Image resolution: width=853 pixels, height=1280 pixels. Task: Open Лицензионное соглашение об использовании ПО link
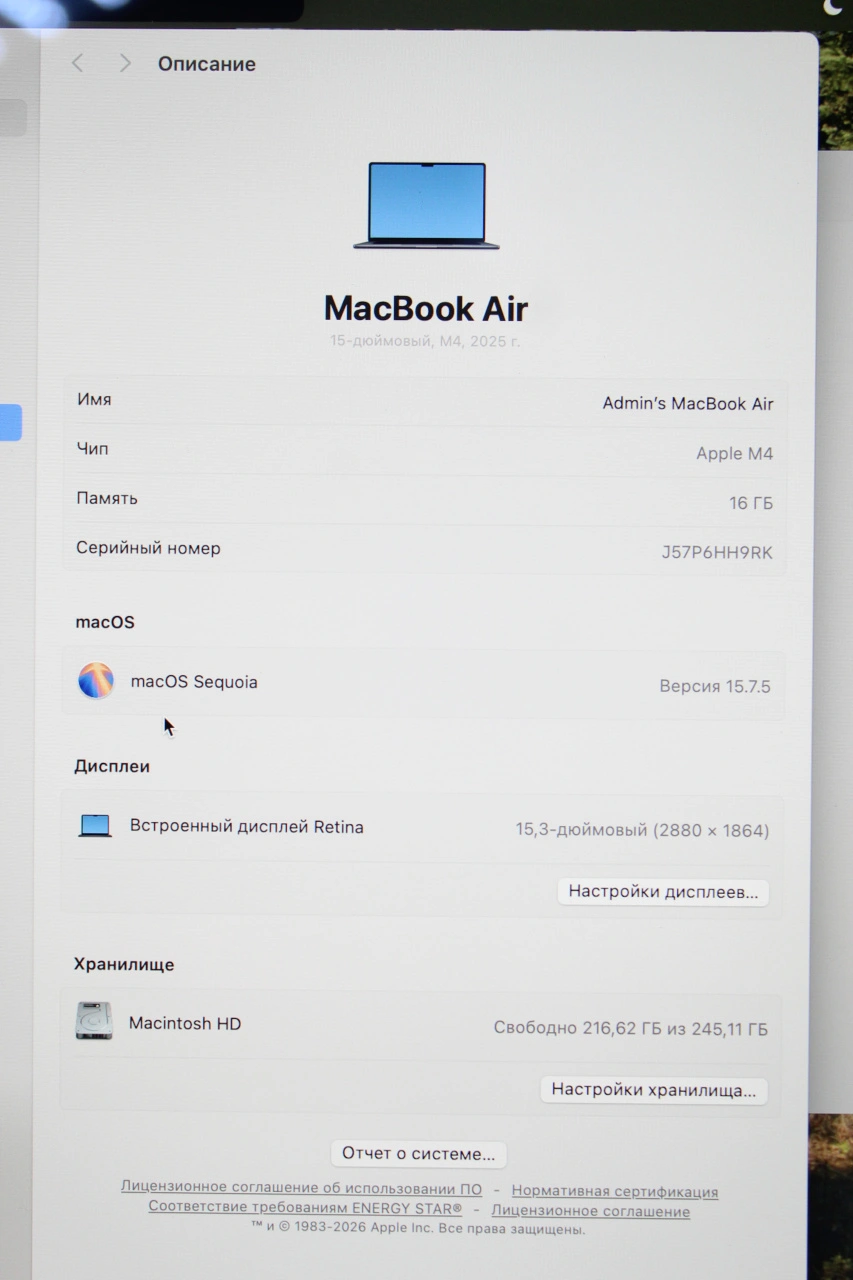click(x=301, y=1188)
